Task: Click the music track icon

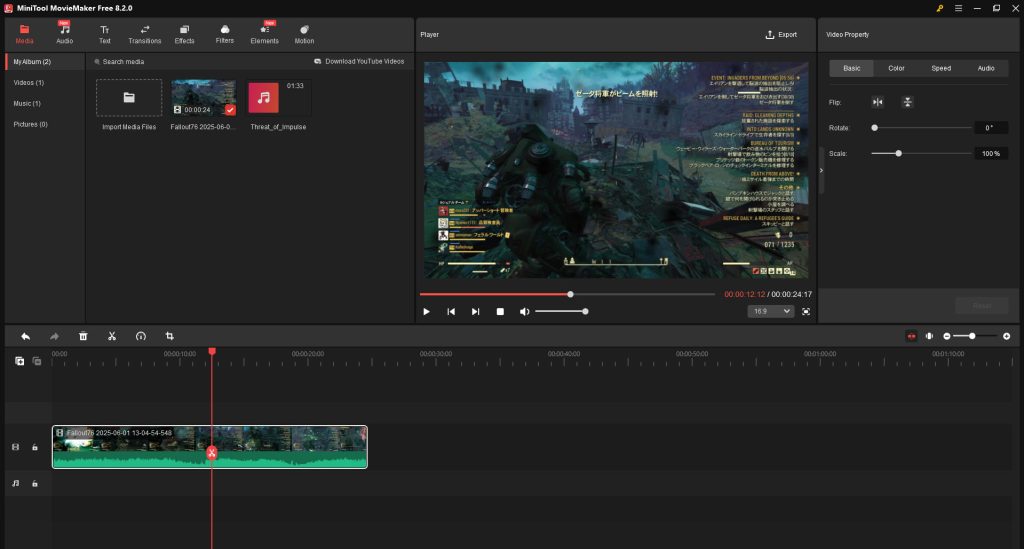Action: click(16, 484)
